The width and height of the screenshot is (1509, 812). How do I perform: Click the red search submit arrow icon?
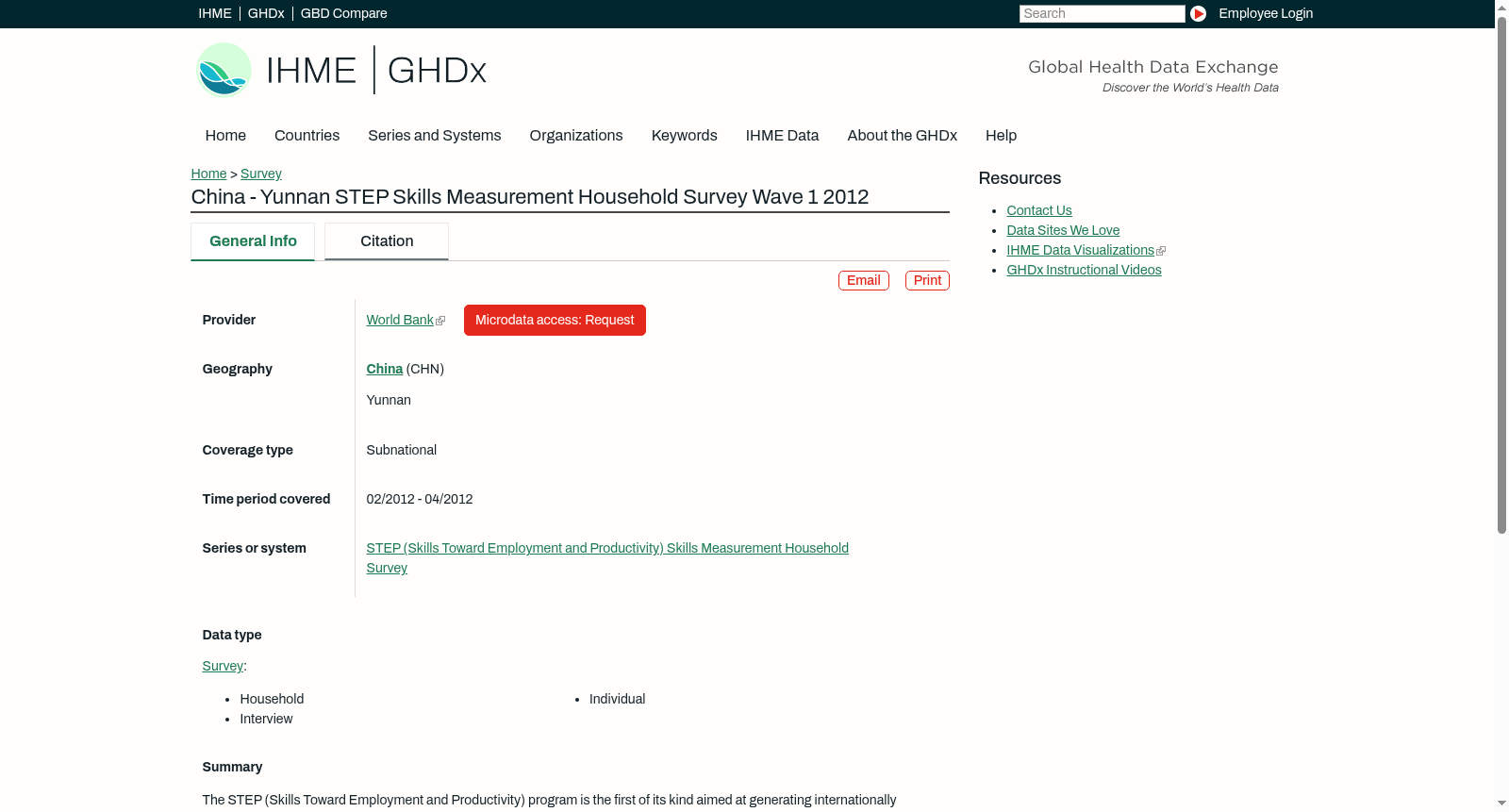coord(1198,13)
